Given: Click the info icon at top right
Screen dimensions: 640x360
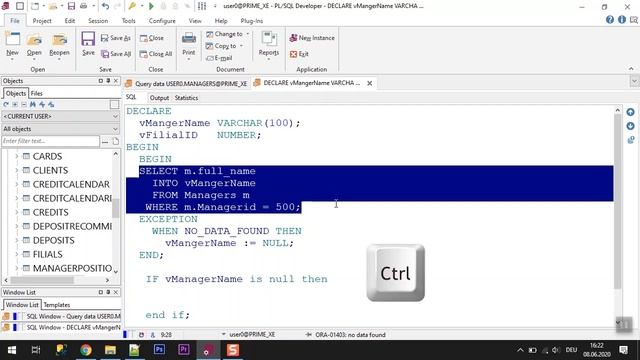Looking at the screenshot, I should coord(622,20).
